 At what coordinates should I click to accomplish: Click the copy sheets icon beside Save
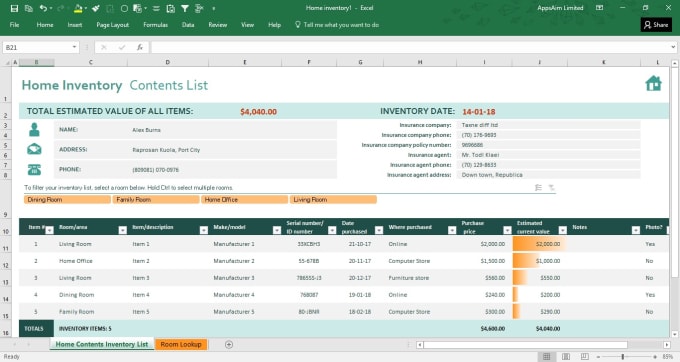point(29,8)
